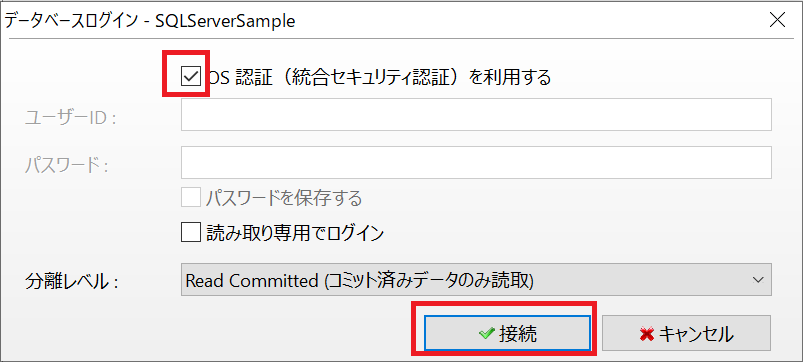Focus the パスワード input field
Screen dimensions: 803x362
pos(476,163)
